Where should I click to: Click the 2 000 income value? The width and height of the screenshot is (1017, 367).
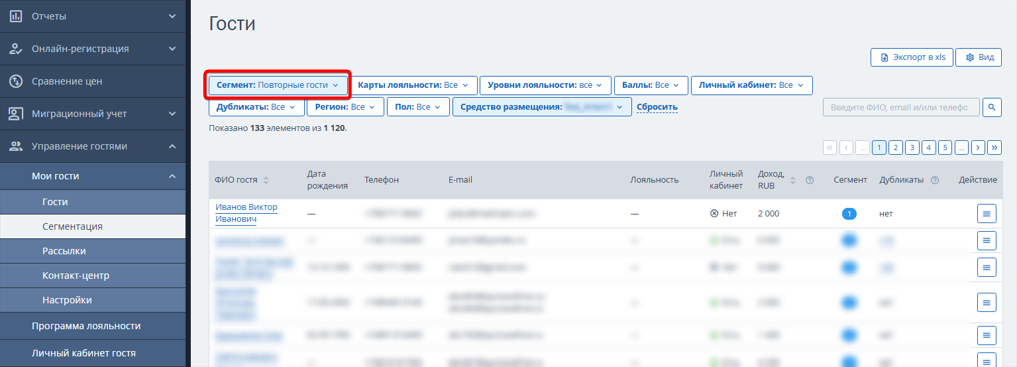769,213
